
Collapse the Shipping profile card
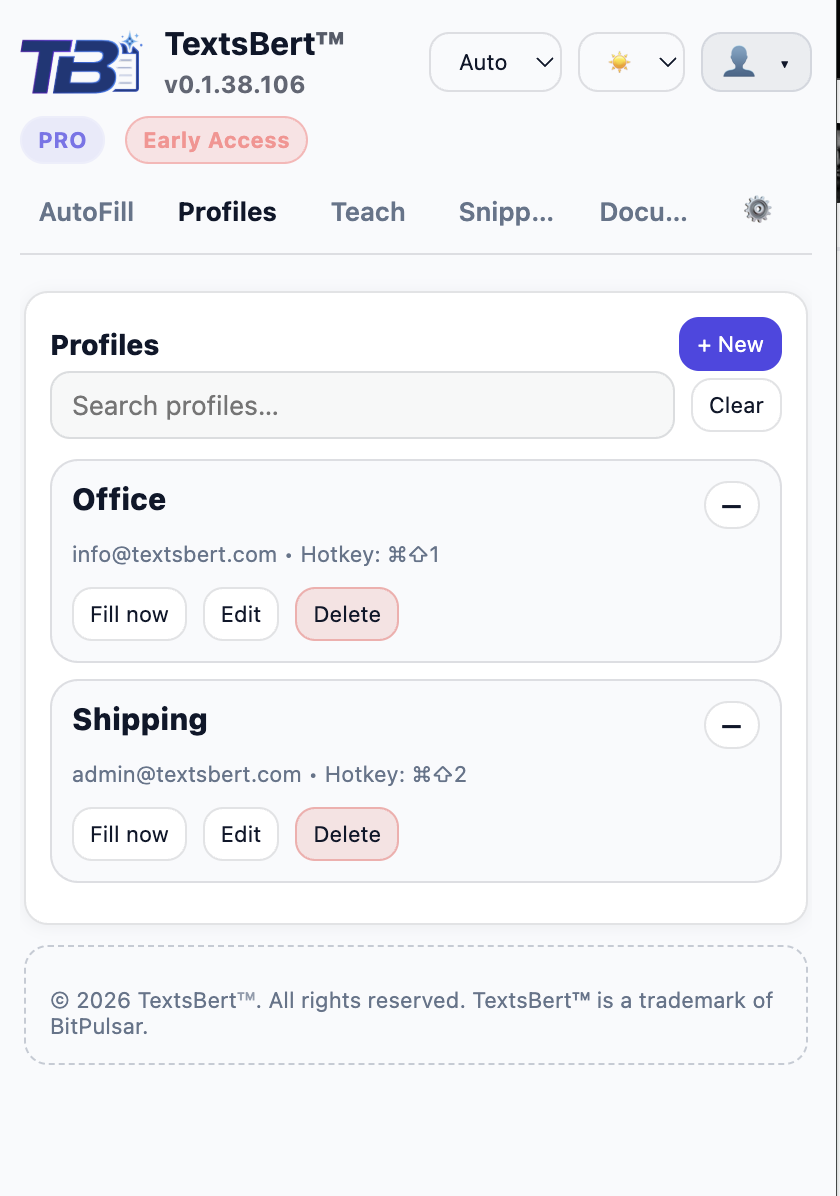731,725
